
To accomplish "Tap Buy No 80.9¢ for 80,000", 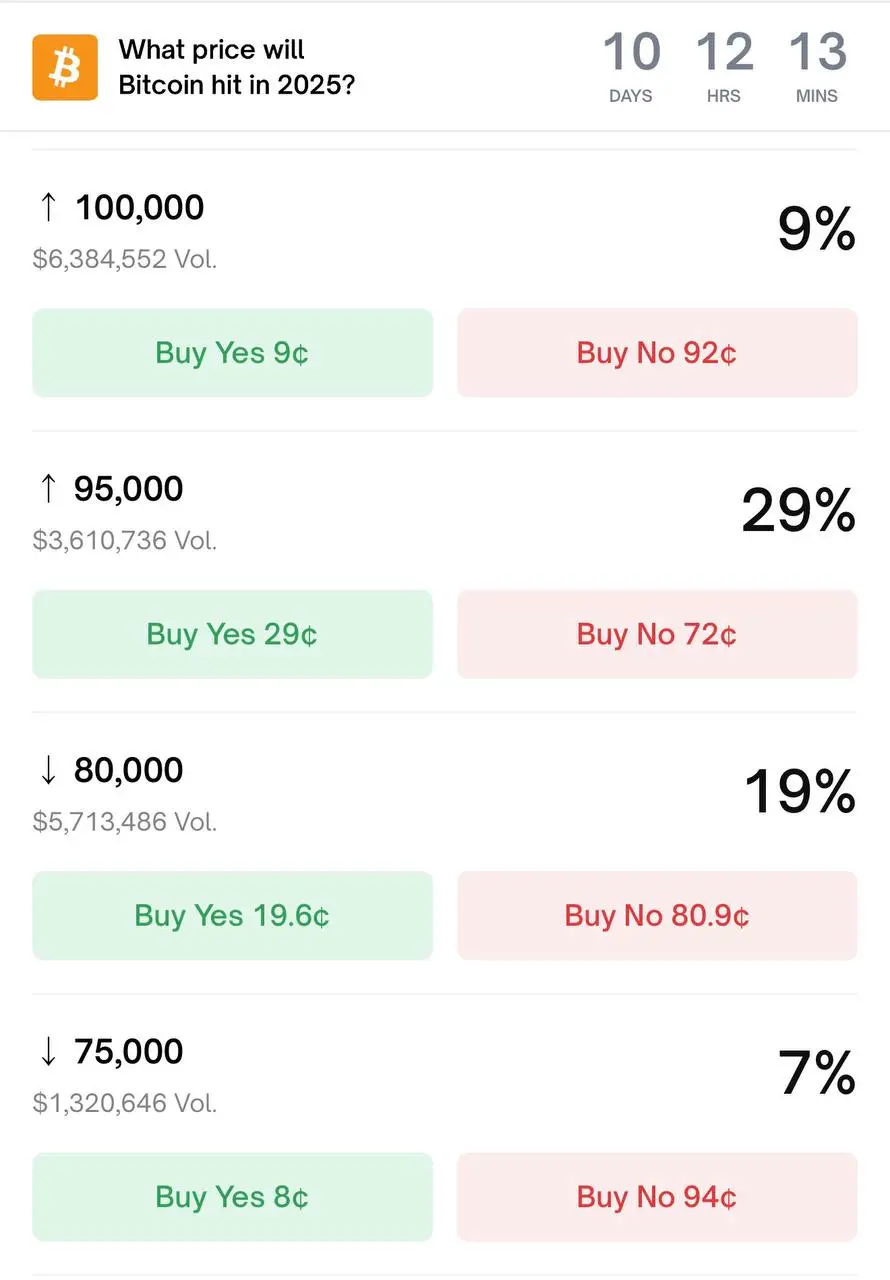I will [657, 915].
